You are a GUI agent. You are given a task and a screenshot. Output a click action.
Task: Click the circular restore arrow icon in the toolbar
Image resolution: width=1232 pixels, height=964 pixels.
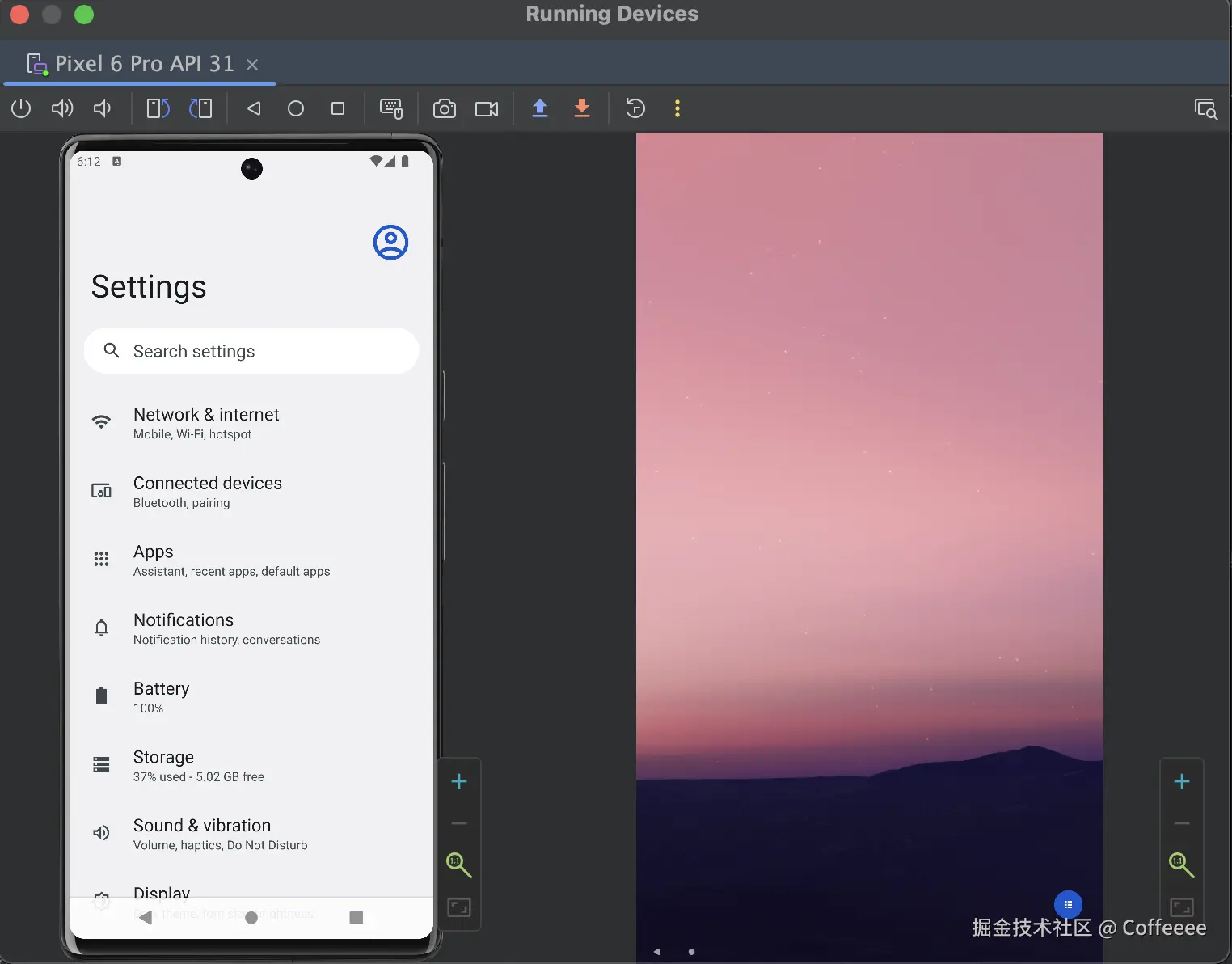(x=635, y=108)
